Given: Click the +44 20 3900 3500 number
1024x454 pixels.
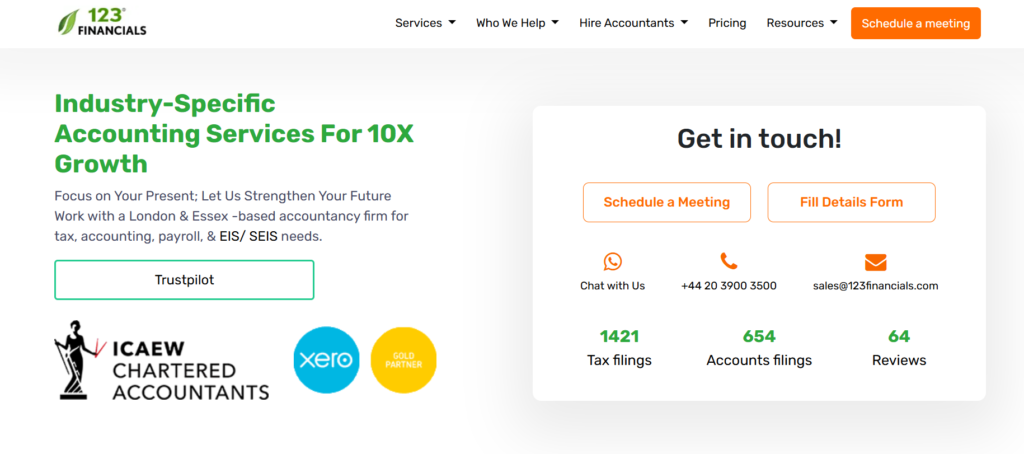Looking at the screenshot, I should (x=729, y=285).
